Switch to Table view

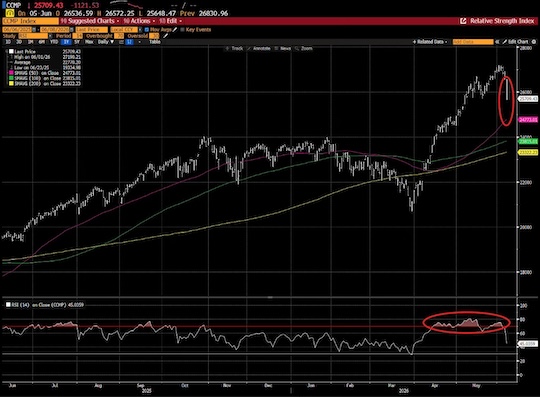pyautogui.click(x=155, y=42)
